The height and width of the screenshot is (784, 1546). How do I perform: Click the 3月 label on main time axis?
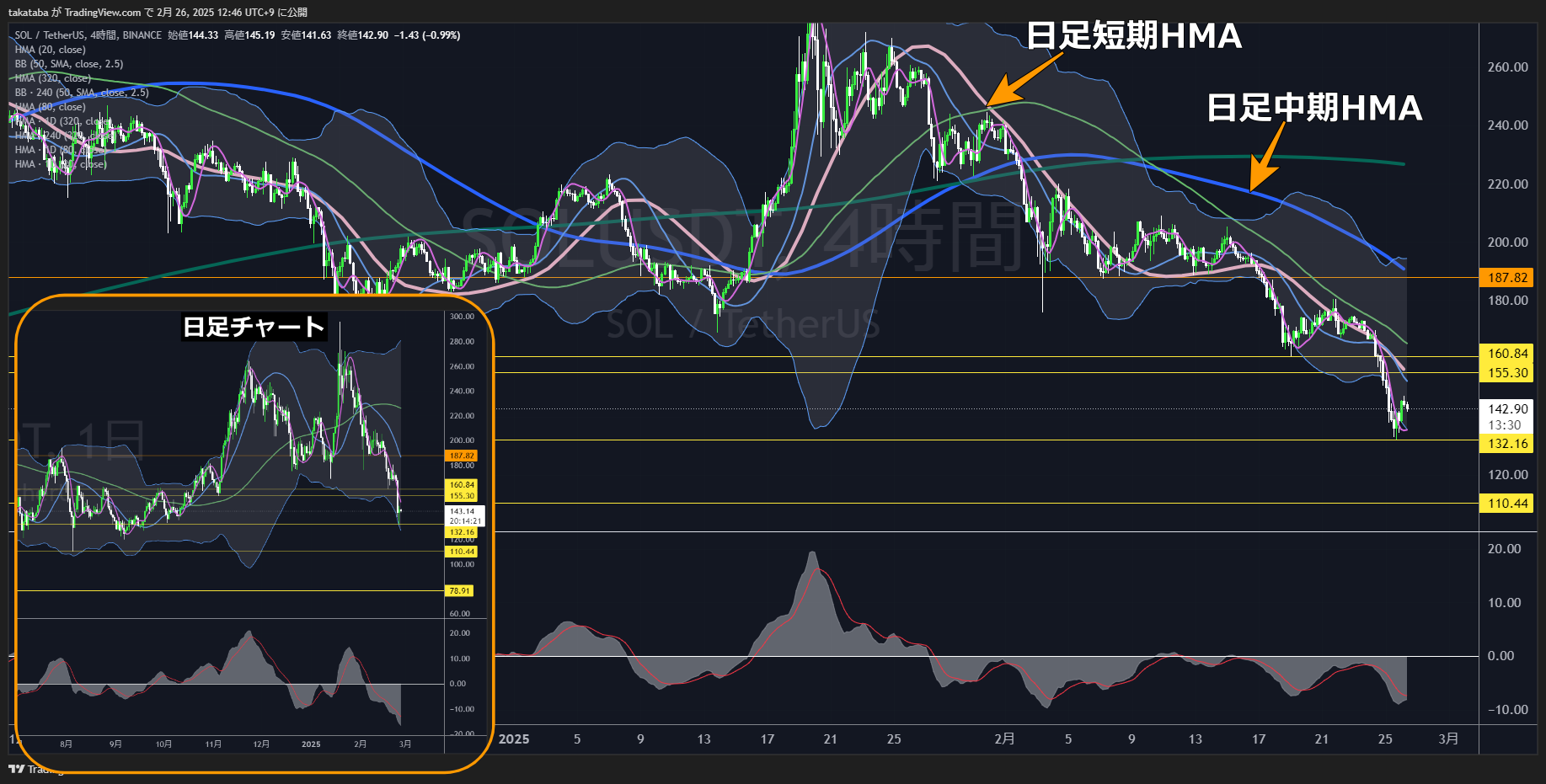pyautogui.click(x=1448, y=739)
